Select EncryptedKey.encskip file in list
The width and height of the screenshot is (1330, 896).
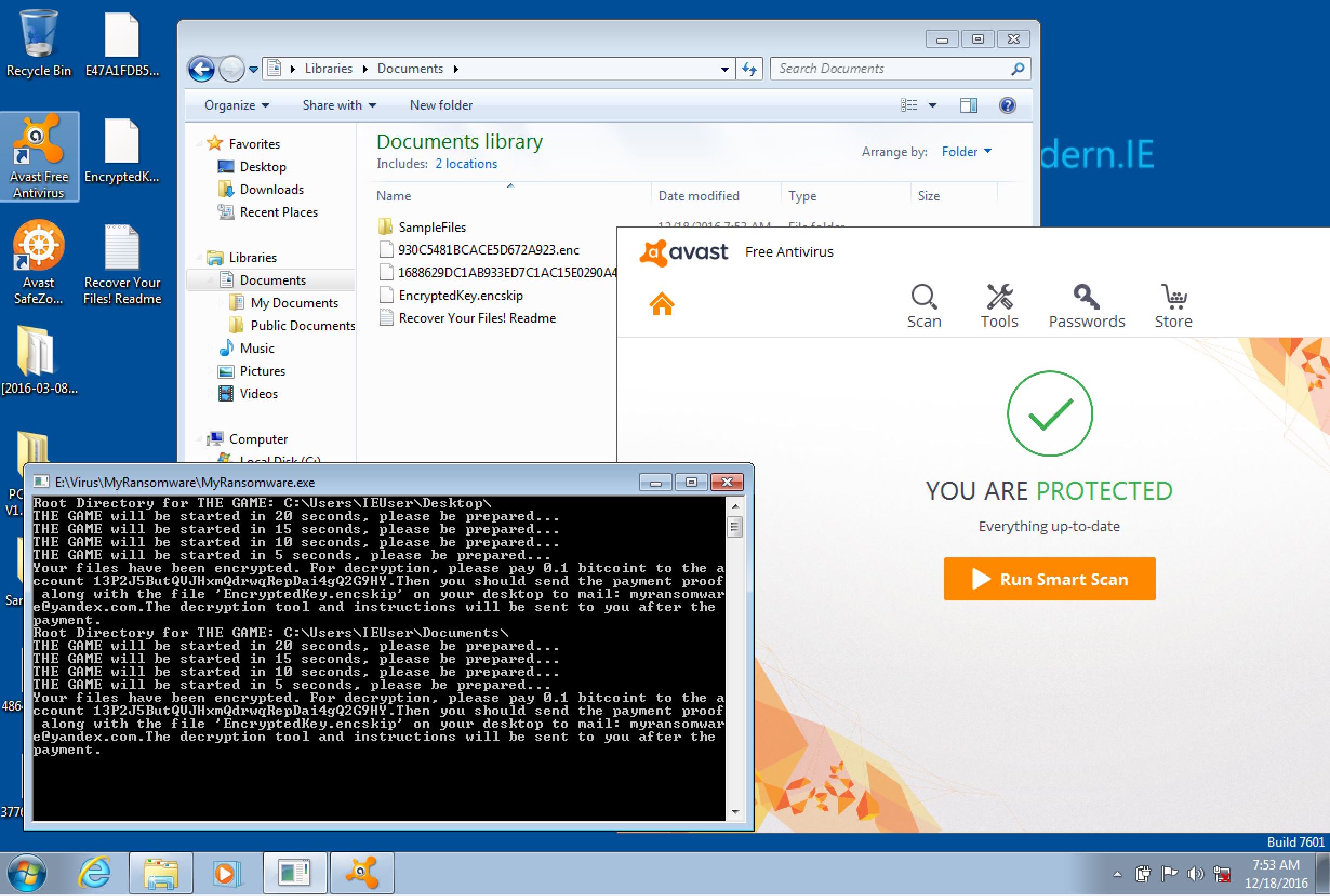(x=460, y=296)
